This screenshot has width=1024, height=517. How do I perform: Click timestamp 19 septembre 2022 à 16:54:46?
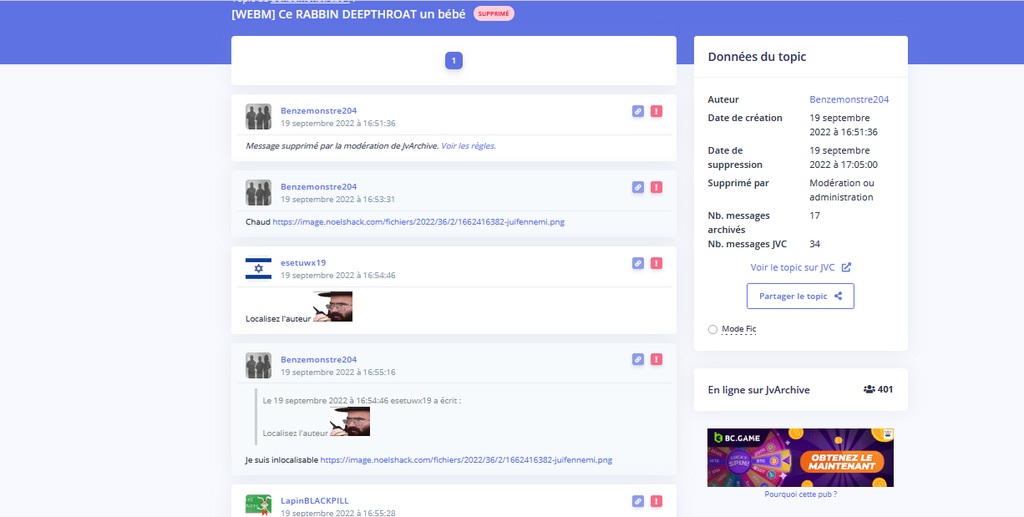(x=338, y=275)
